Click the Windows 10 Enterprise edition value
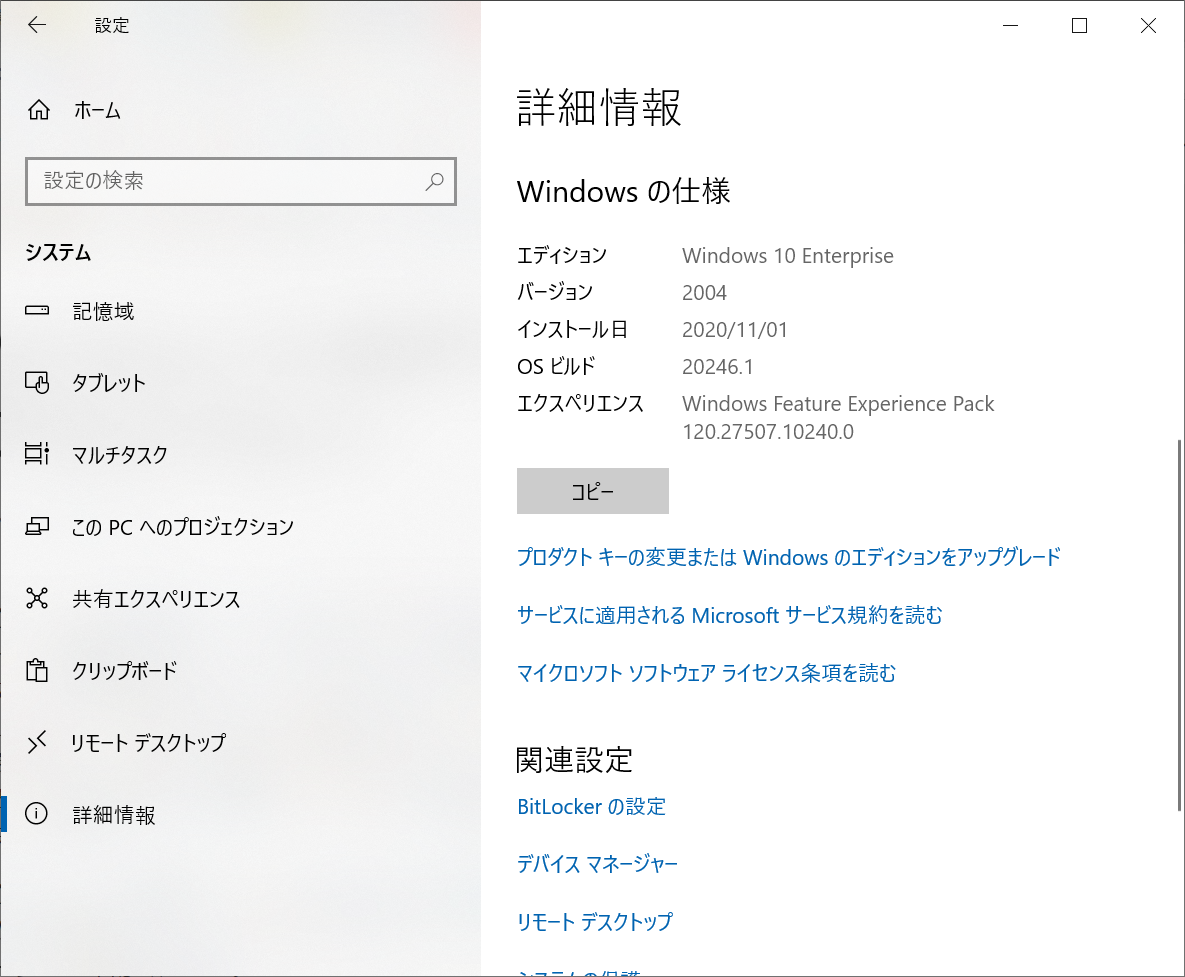 pyautogui.click(x=787, y=256)
